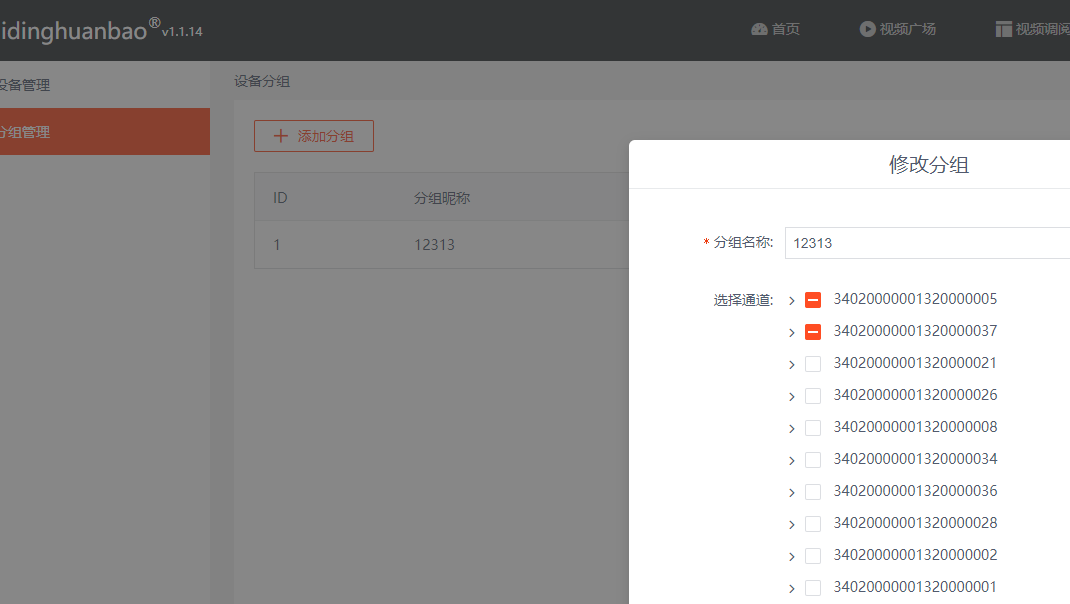The image size is (1070, 604).
Task: Select channel label 34020000001320000002
Action: pos(915,555)
